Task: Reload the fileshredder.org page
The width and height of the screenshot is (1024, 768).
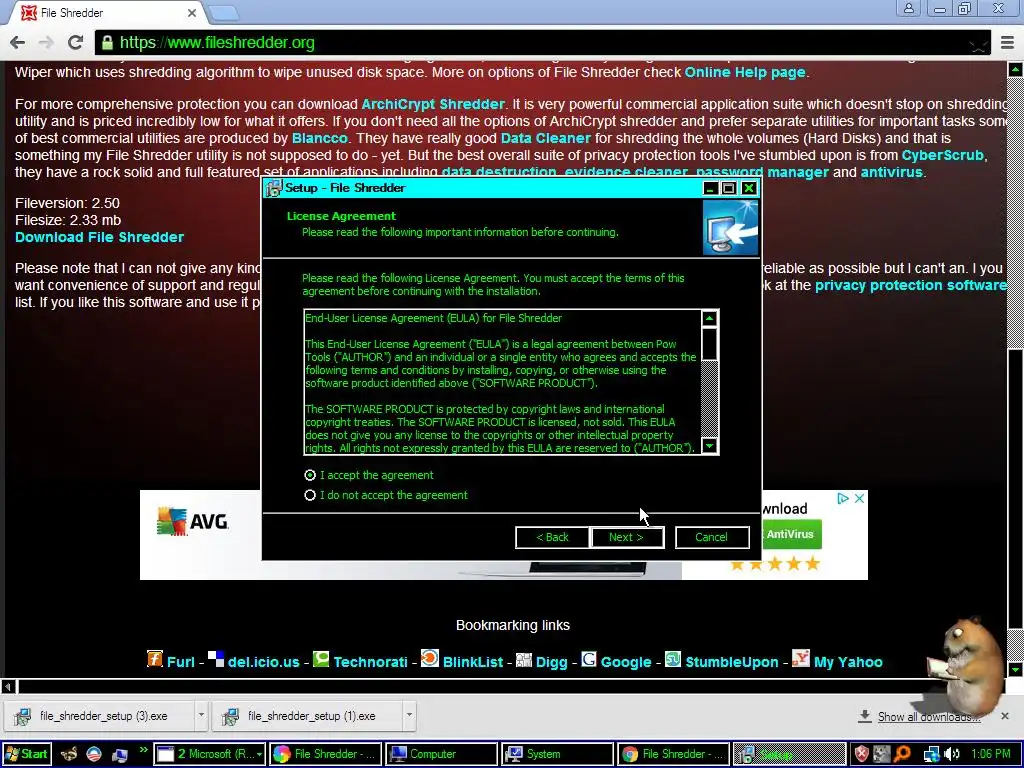Action: tap(75, 42)
